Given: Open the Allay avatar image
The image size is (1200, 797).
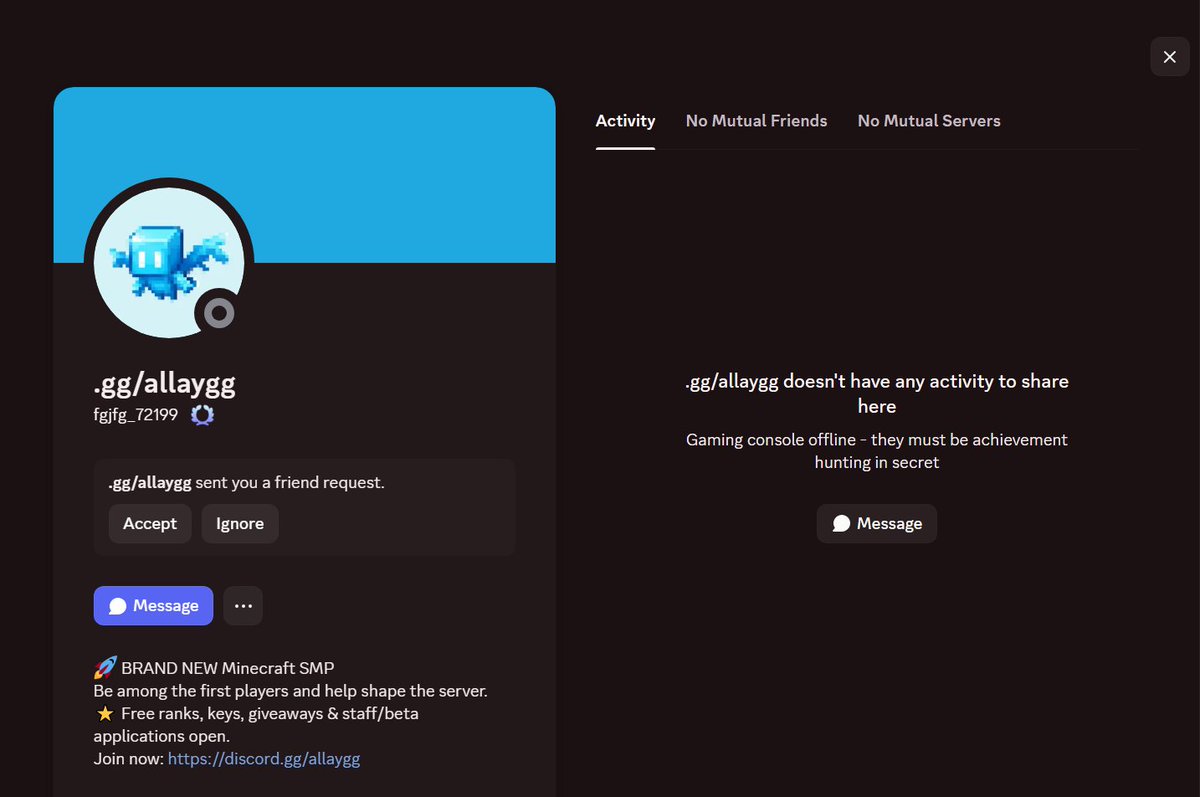Looking at the screenshot, I should 169,262.
